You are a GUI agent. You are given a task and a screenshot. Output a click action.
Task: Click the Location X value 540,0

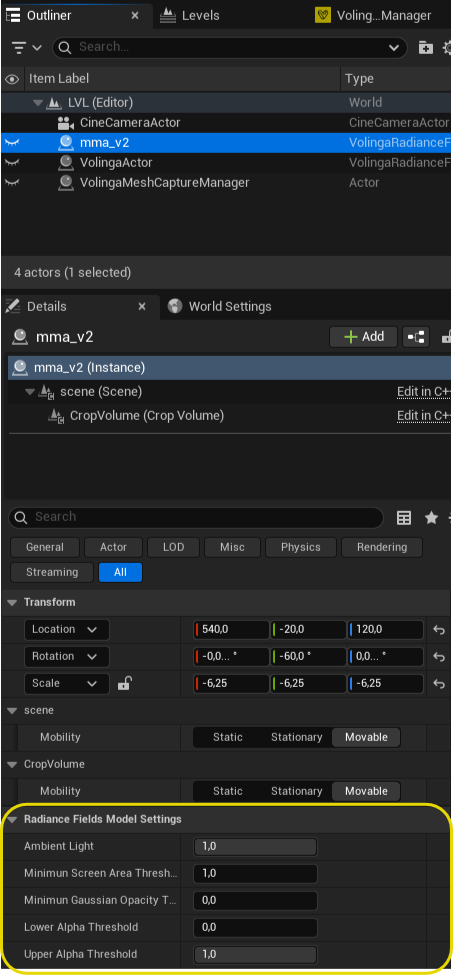point(231,629)
